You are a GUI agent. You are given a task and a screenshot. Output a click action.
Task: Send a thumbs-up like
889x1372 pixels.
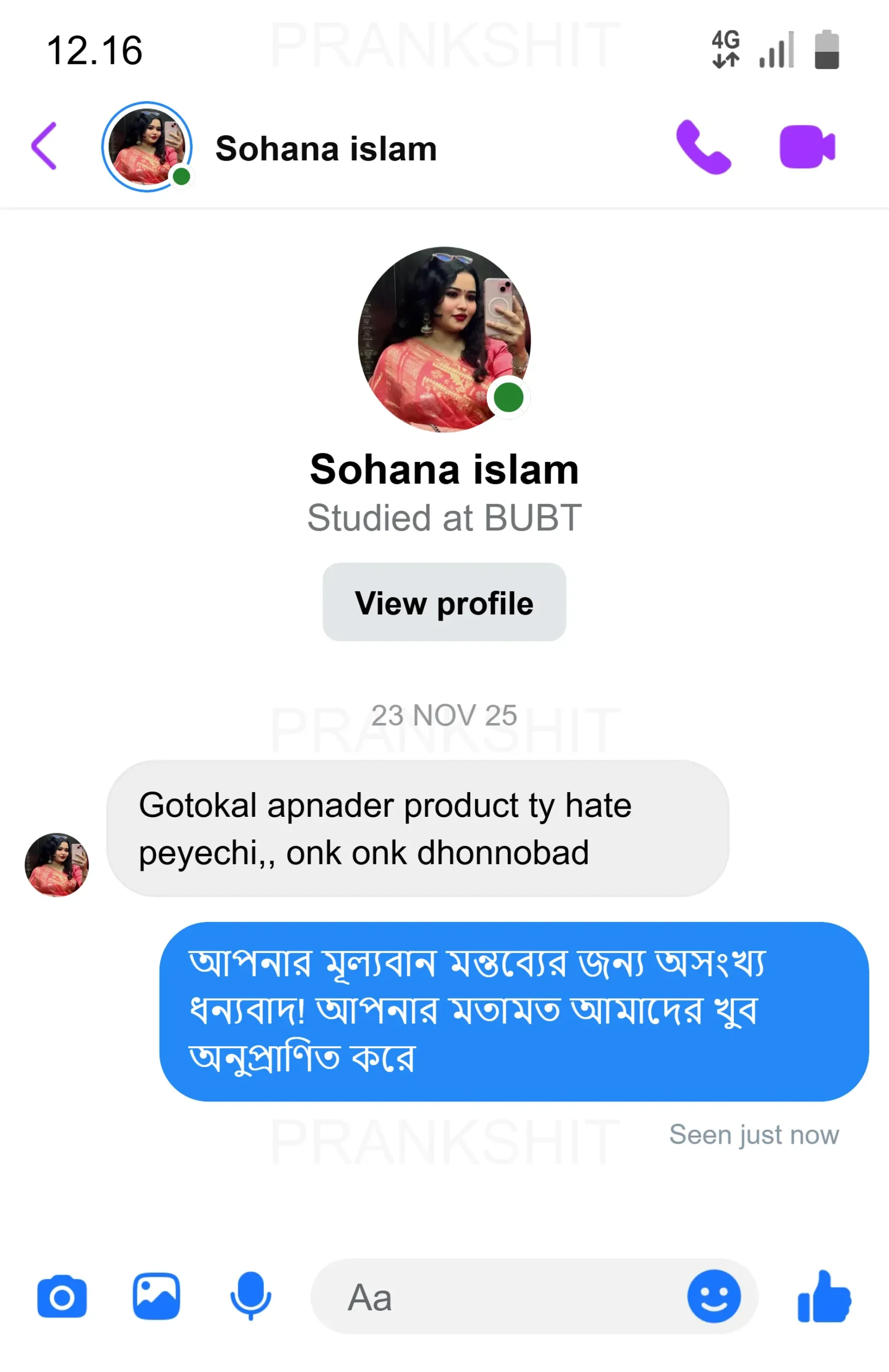click(824, 1297)
